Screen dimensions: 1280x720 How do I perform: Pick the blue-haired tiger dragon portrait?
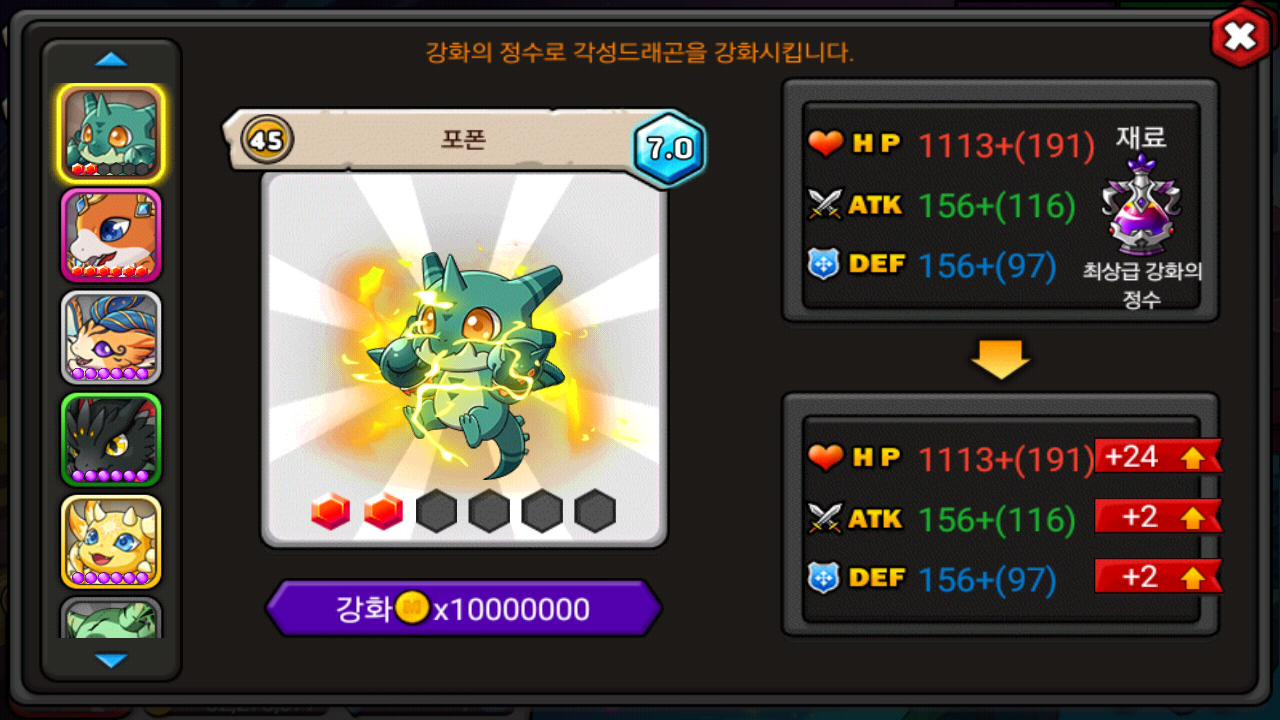click(x=111, y=338)
